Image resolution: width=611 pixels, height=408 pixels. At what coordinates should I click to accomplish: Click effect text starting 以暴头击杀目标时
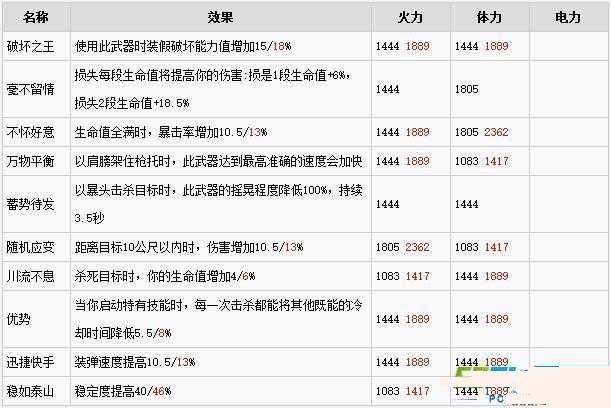point(219,204)
